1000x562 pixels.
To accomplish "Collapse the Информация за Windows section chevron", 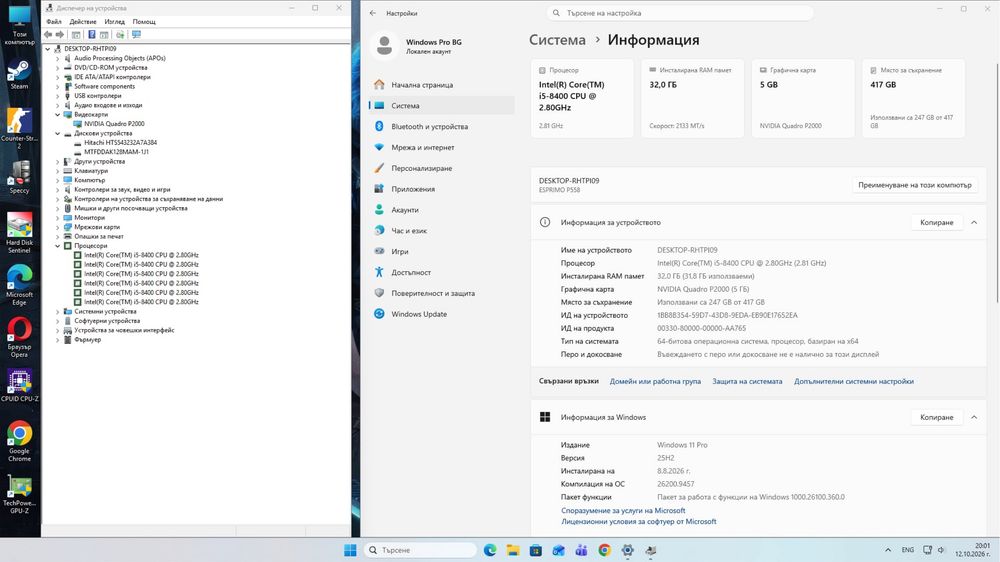I will (x=974, y=417).
